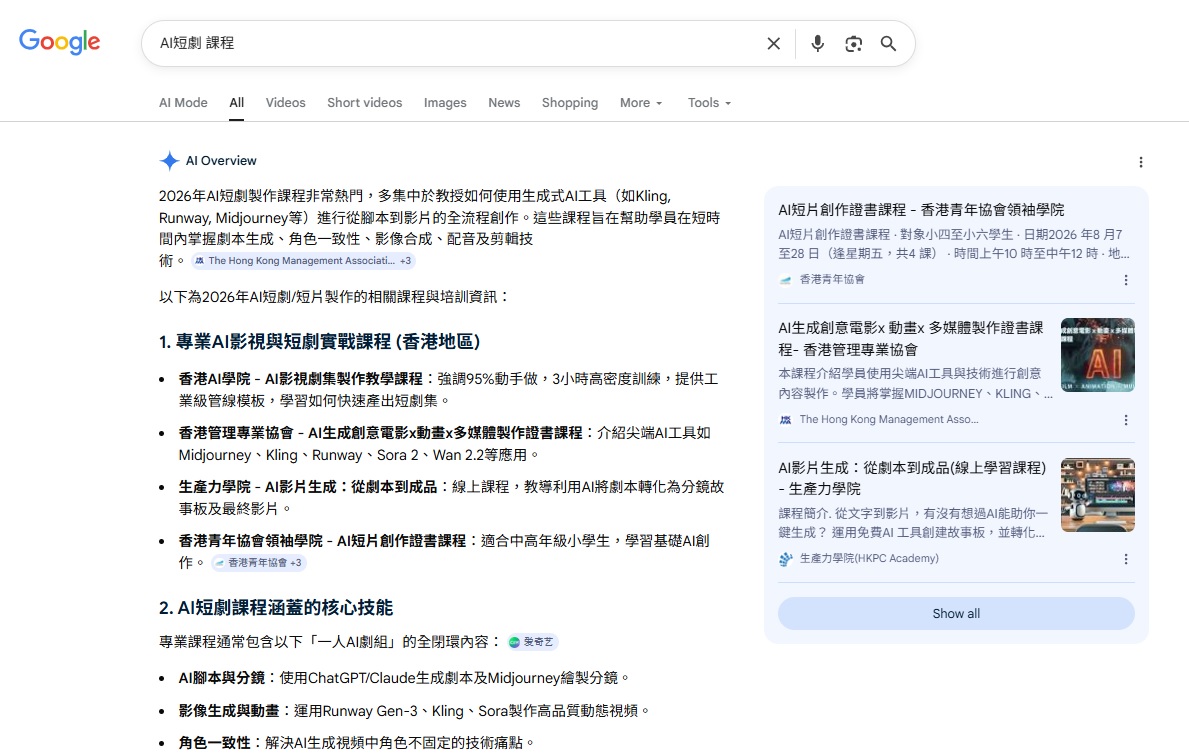Click 角色一致性 bullet text
Screen dimensions: 1189x755
(215, 743)
